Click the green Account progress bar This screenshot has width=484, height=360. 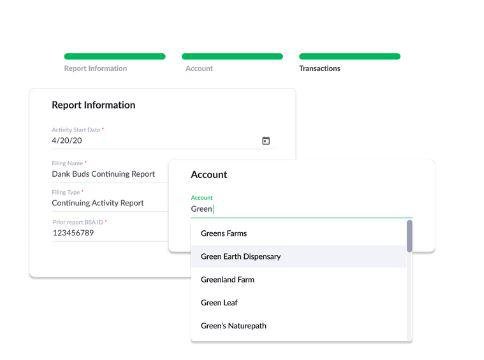click(232, 56)
